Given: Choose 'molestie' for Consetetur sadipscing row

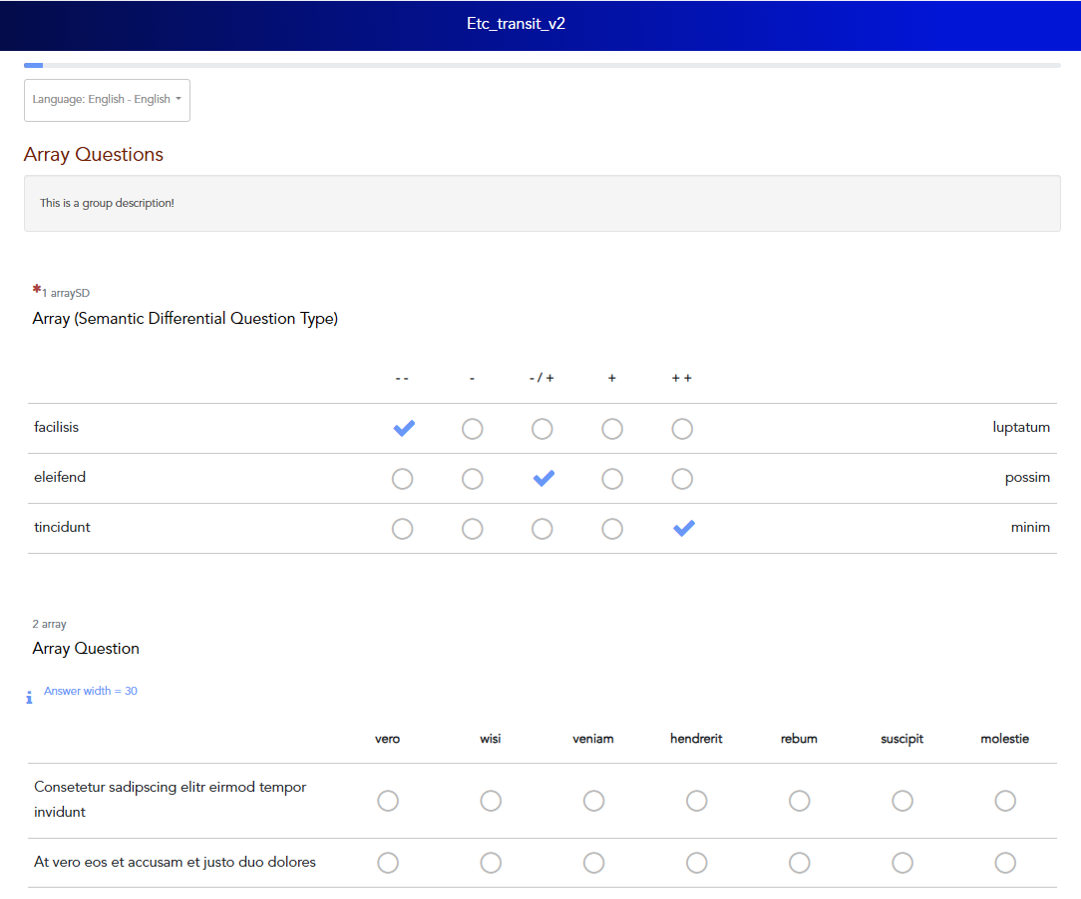Looking at the screenshot, I should point(1005,801).
